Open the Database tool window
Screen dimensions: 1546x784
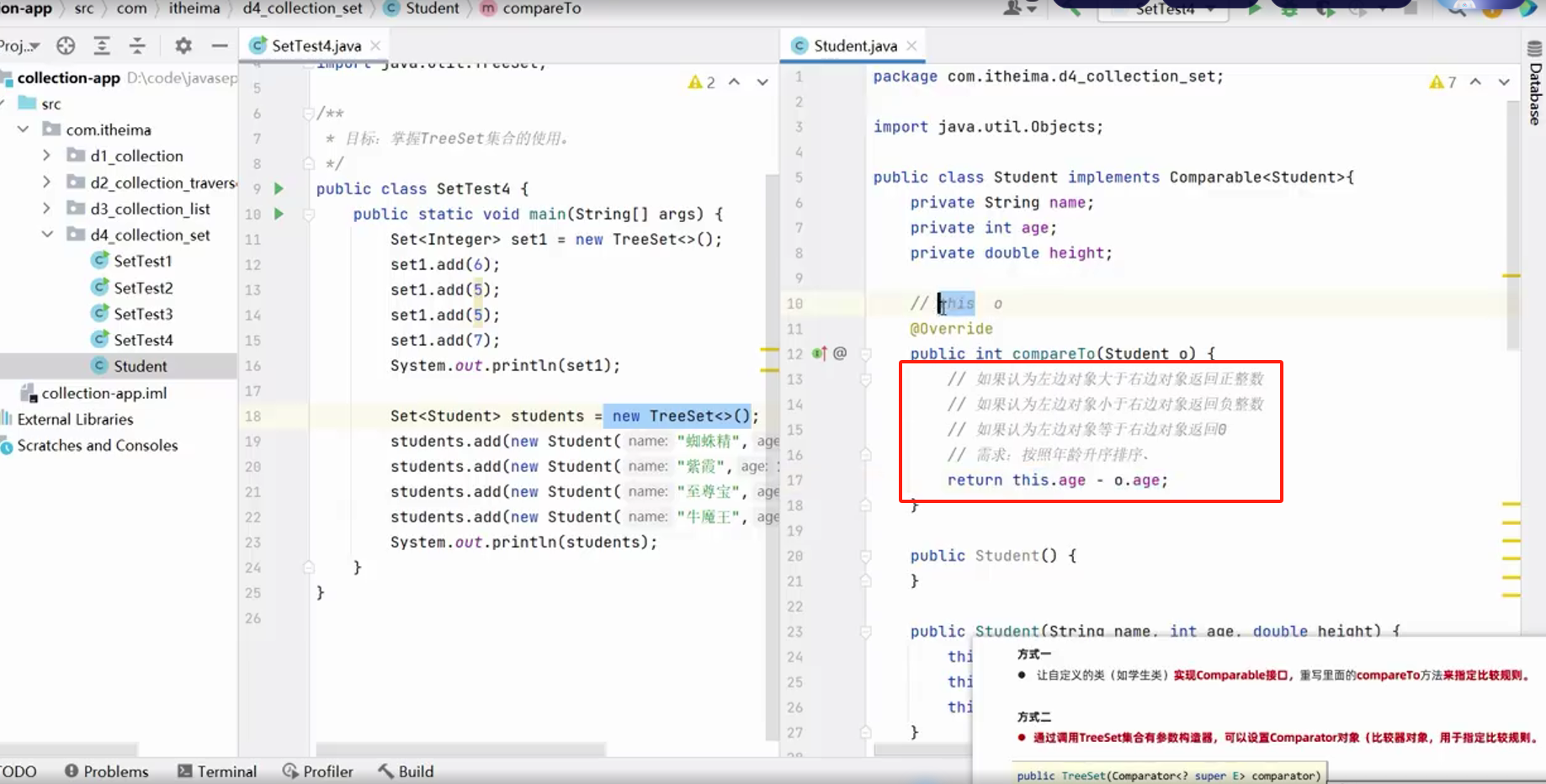pyautogui.click(x=1535, y=82)
